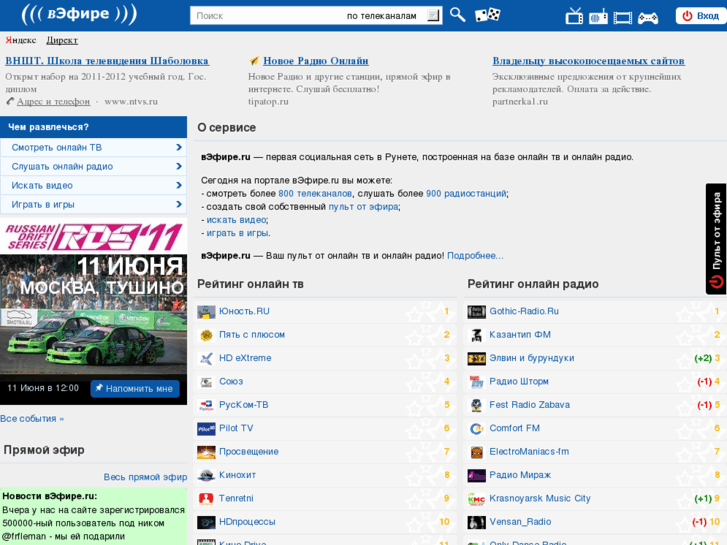
Task: Click the Krasnoyarsk Music City station icon
Action: click(x=477, y=499)
